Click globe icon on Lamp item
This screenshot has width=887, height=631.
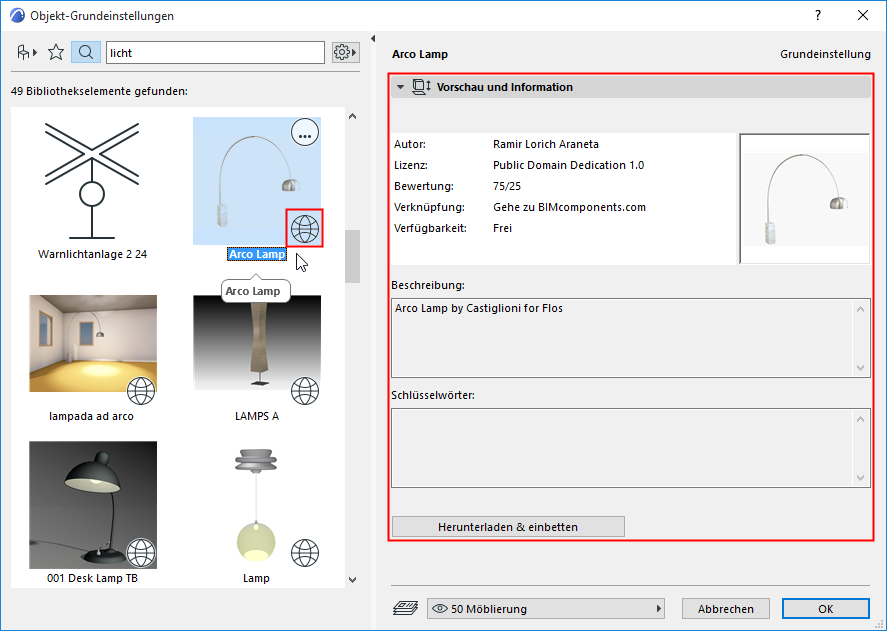click(305, 553)
